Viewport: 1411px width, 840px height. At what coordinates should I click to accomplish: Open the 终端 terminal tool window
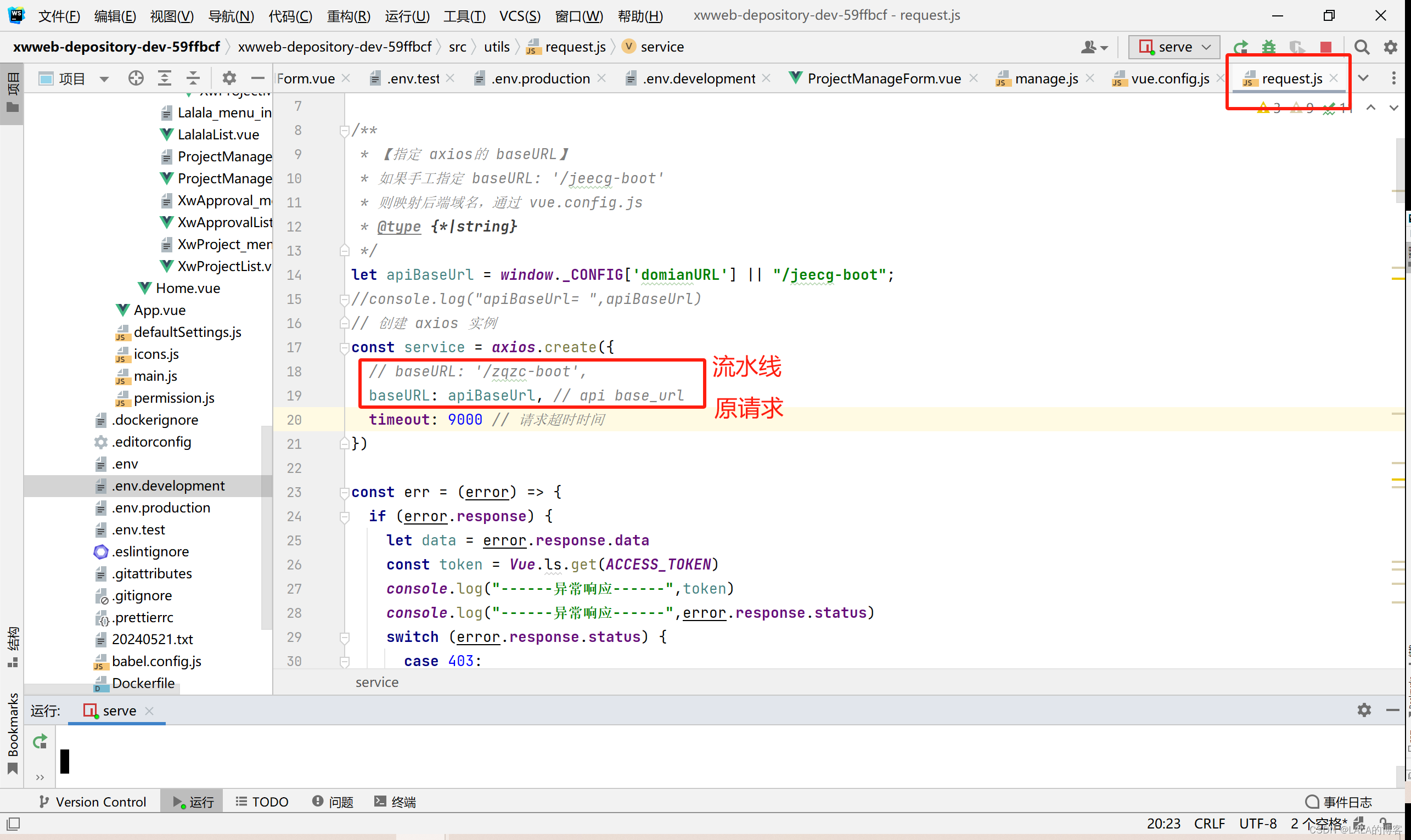(x=395, y=802)
